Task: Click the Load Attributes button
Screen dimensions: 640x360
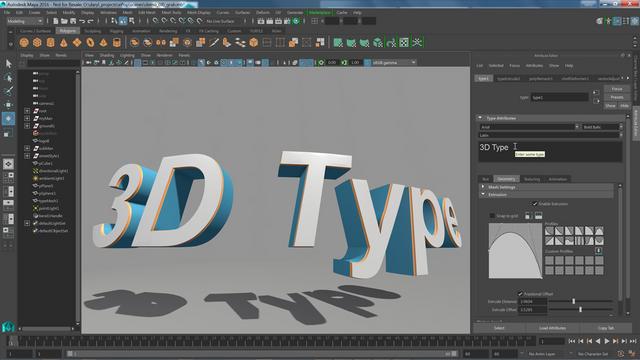Action: click(552, 328)
